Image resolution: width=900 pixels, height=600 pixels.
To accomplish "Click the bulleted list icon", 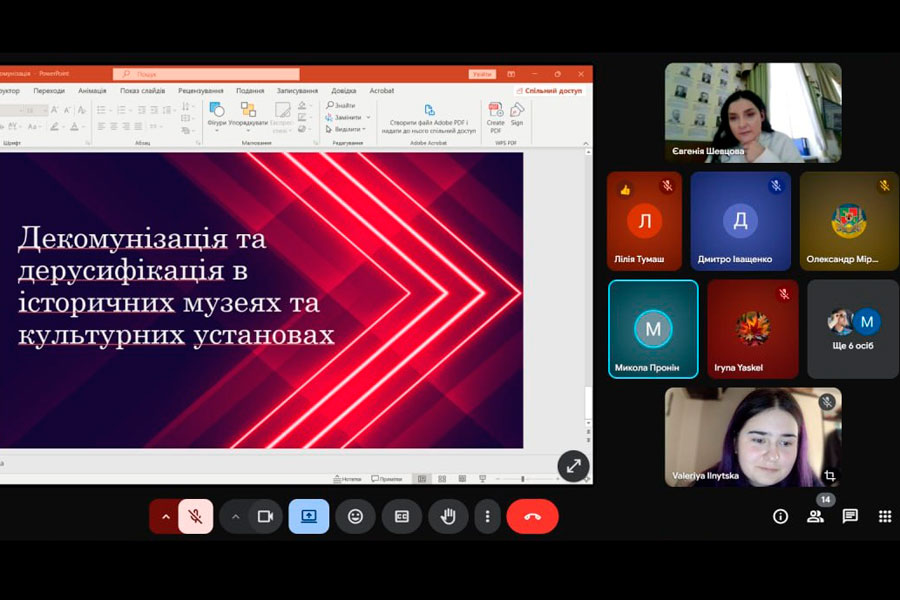I will 102,110.
